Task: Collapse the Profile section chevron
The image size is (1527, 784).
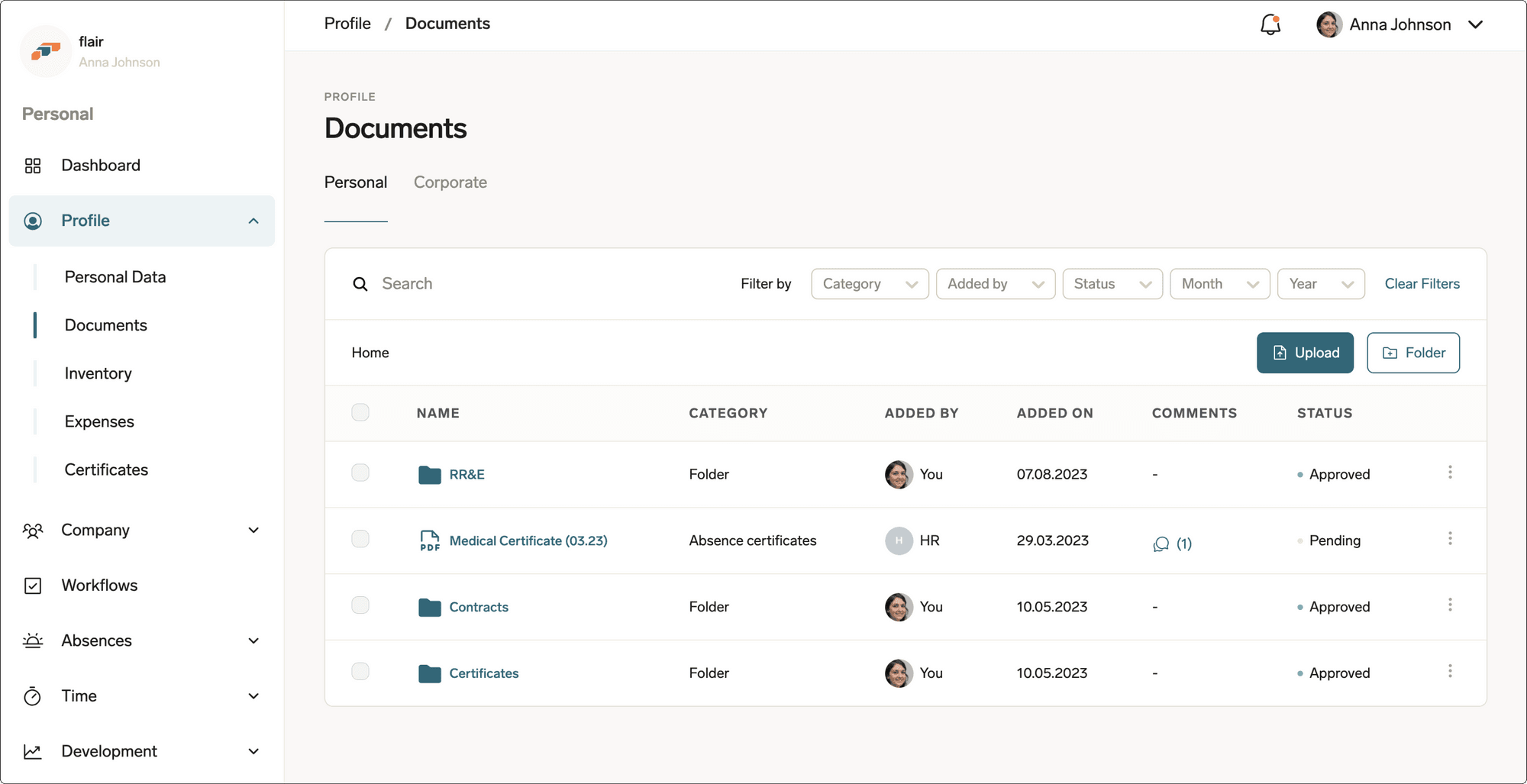Action: click(x=253, y=221)
